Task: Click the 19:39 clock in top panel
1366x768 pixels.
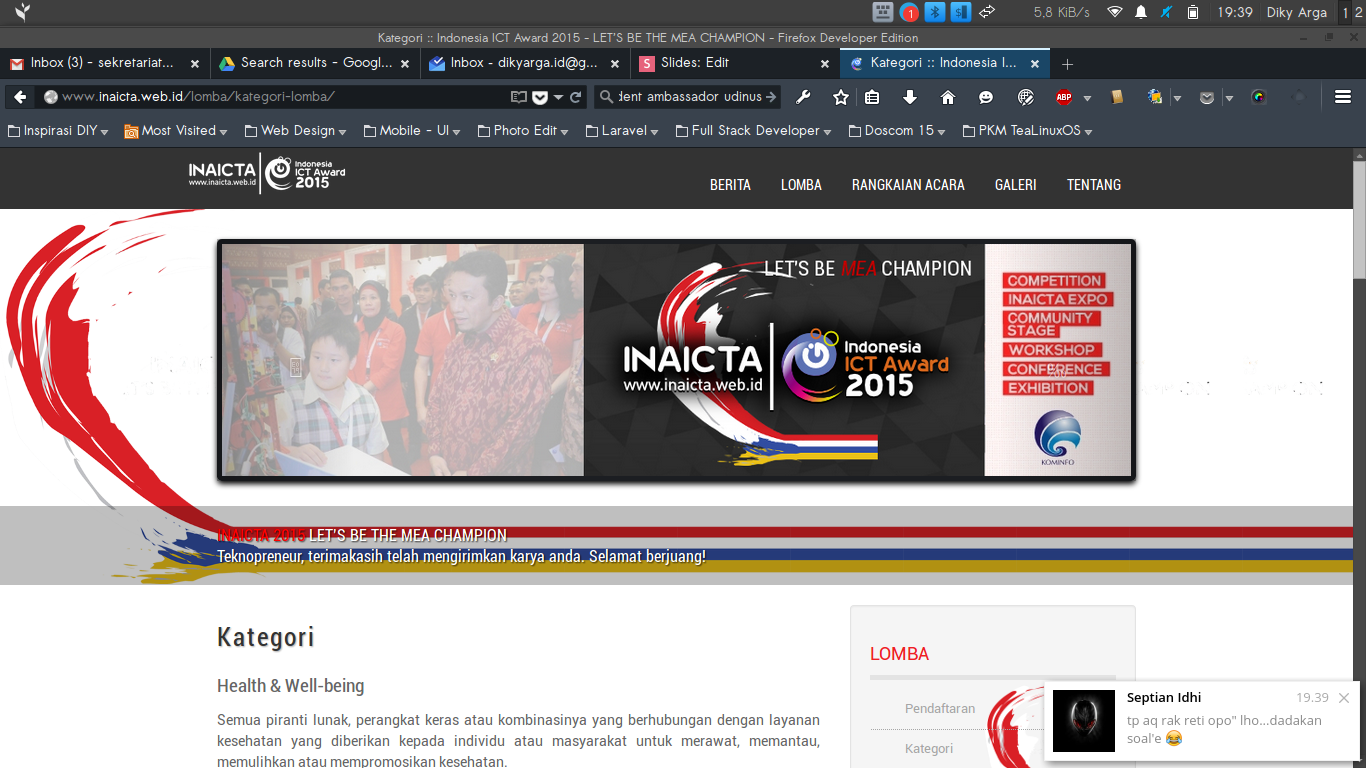Action: coord(1235,12)
